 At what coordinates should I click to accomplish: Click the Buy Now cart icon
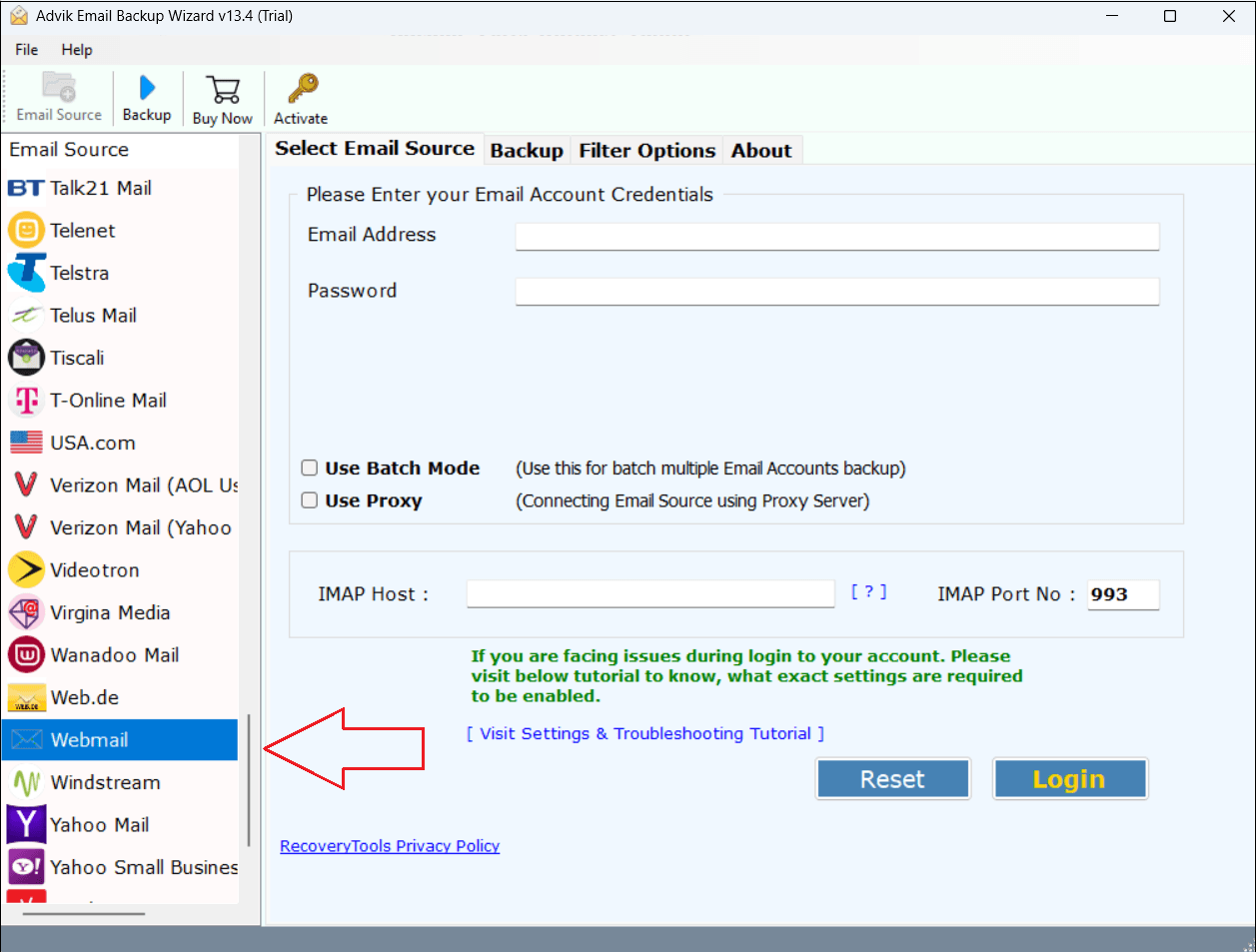coord(223,90)
